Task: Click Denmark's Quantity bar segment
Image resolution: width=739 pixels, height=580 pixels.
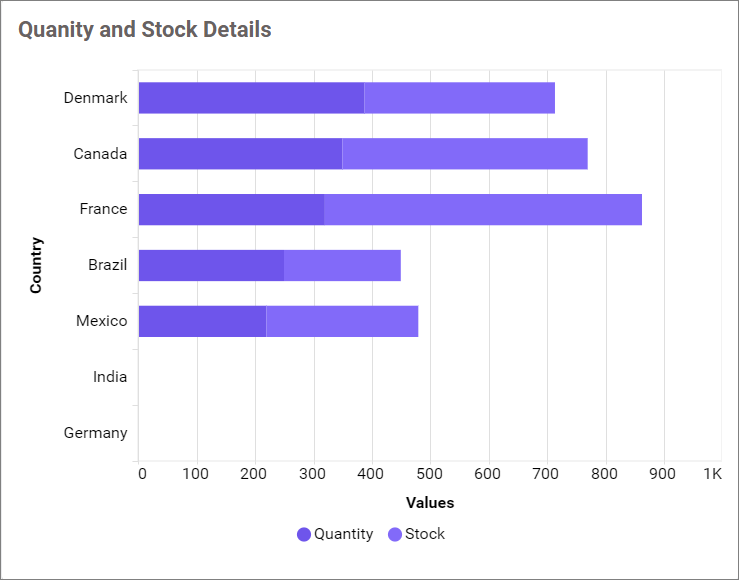Action: pyautogui.click(x=251, y=98)
